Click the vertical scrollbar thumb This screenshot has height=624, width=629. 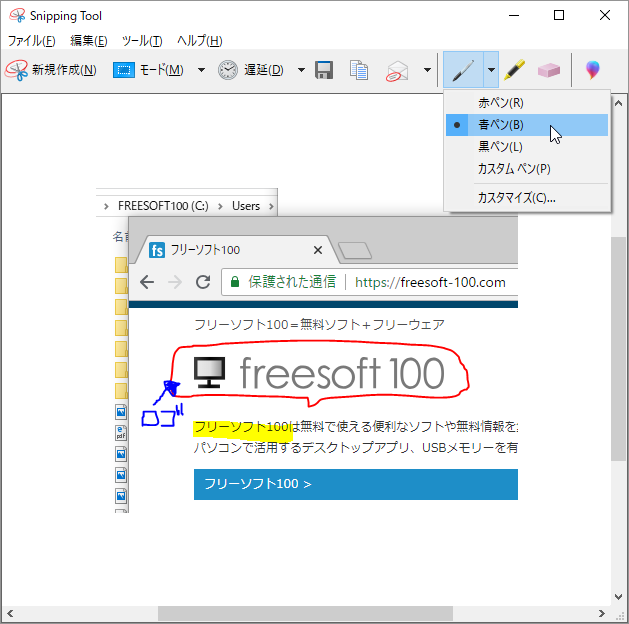[x=619, y=349]
